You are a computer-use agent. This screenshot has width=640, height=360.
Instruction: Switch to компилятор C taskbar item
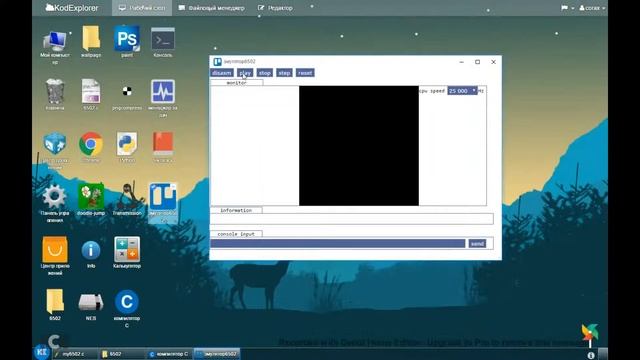(x=169, y=354)
